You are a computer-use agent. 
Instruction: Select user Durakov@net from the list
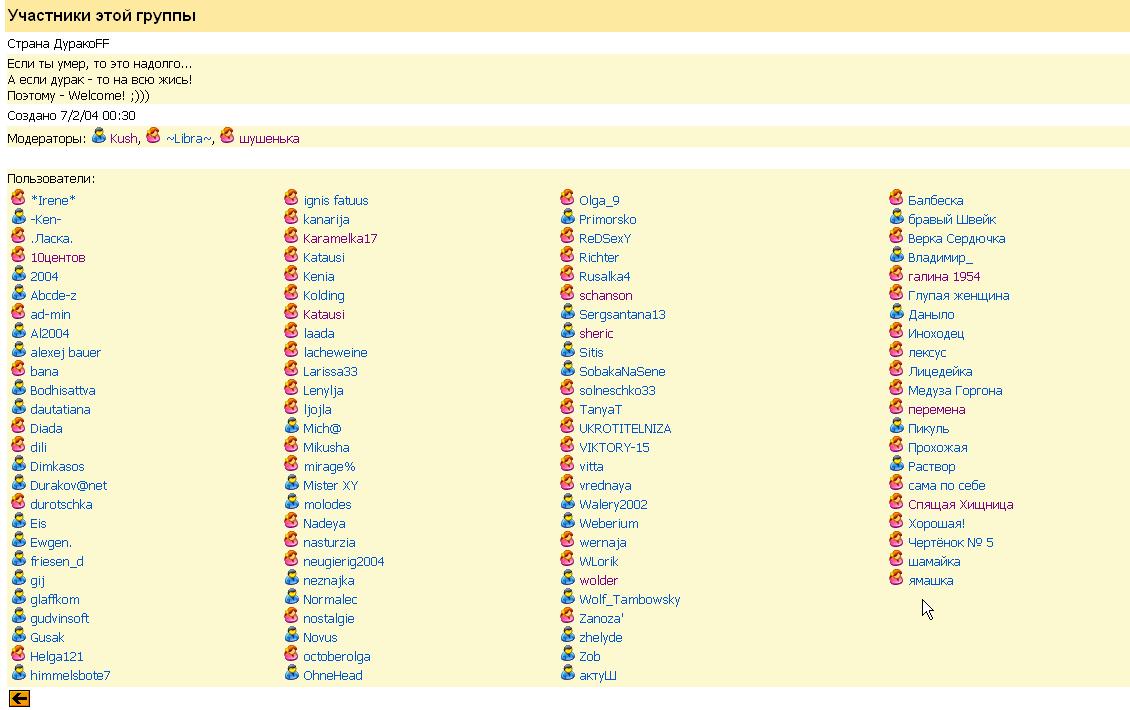coord(68,486)
